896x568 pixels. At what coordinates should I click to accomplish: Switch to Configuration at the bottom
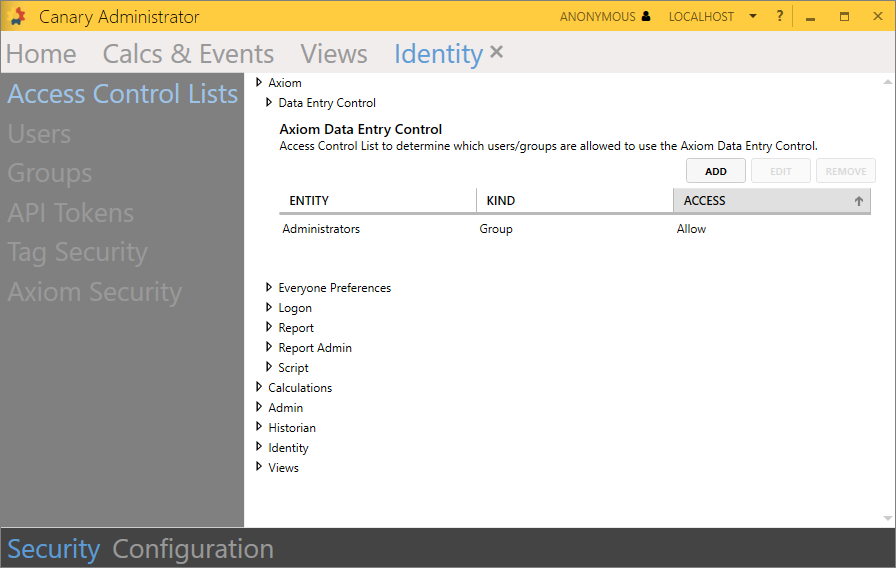pyautogui.click(x=193, y=549)
